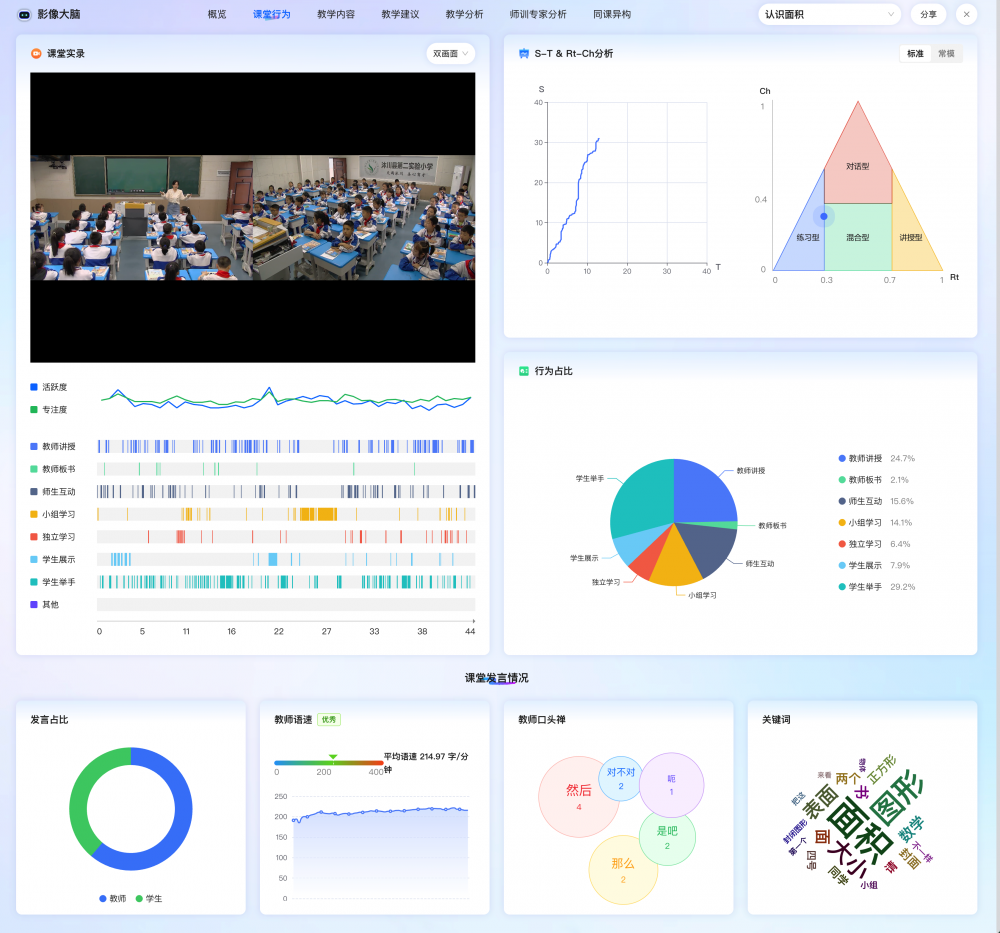Screen dimensions: 1000x933
Task: Click the 教师语速 speed gauge bar
Action: tap(329, 763)
